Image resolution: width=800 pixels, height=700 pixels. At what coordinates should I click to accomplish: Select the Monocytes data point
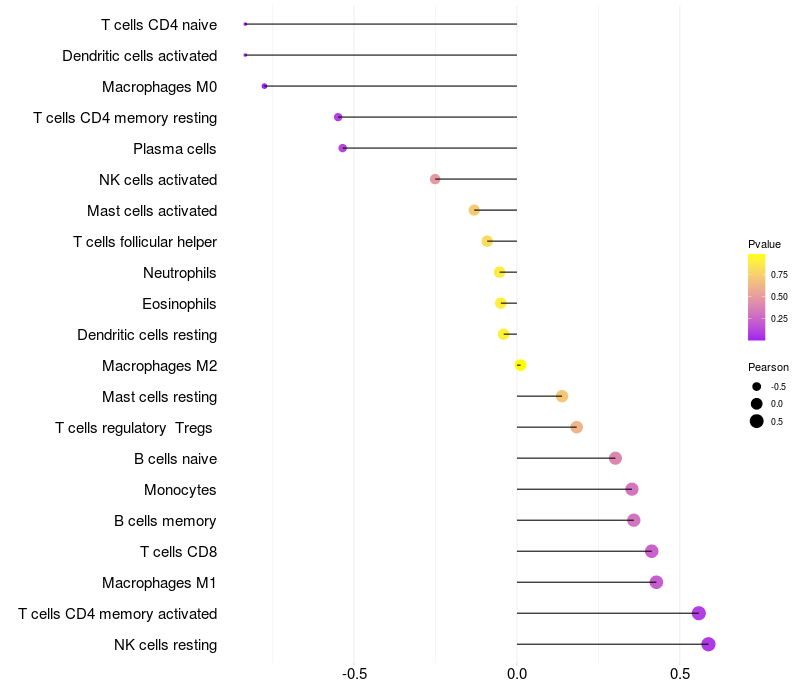pyautogui.click(x=632, y=489)
